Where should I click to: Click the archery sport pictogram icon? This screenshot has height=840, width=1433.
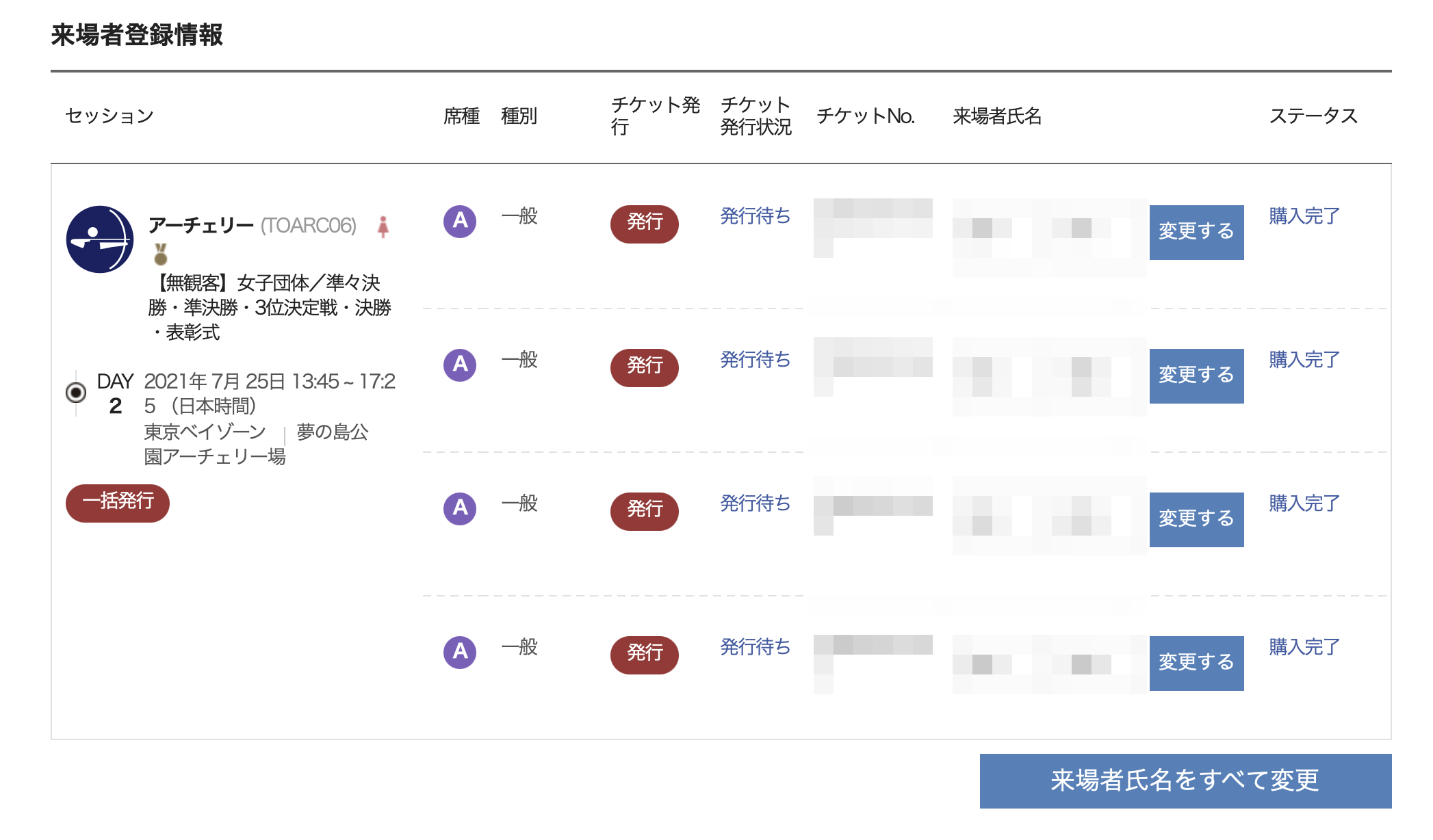[100, 239]
